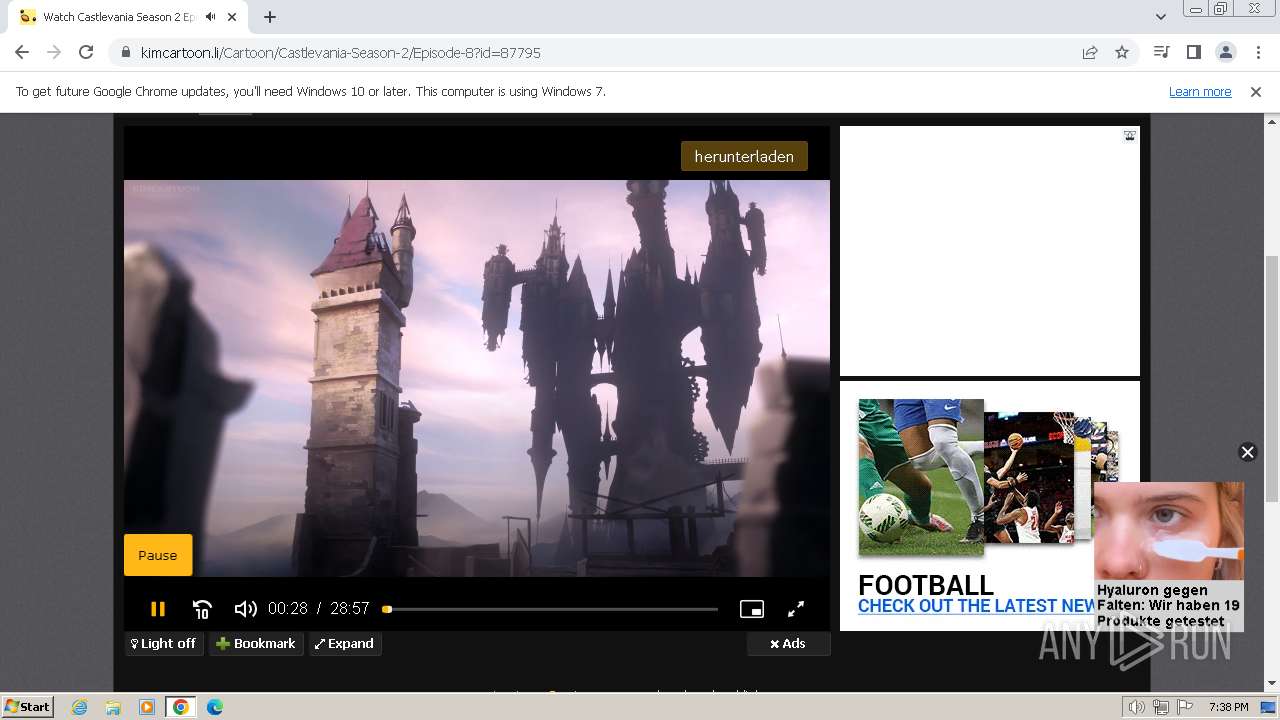This screenshot has height=720, width=1280.
Task: Dismiss the Chrome update notification bar
Action: click(1256, 91)
